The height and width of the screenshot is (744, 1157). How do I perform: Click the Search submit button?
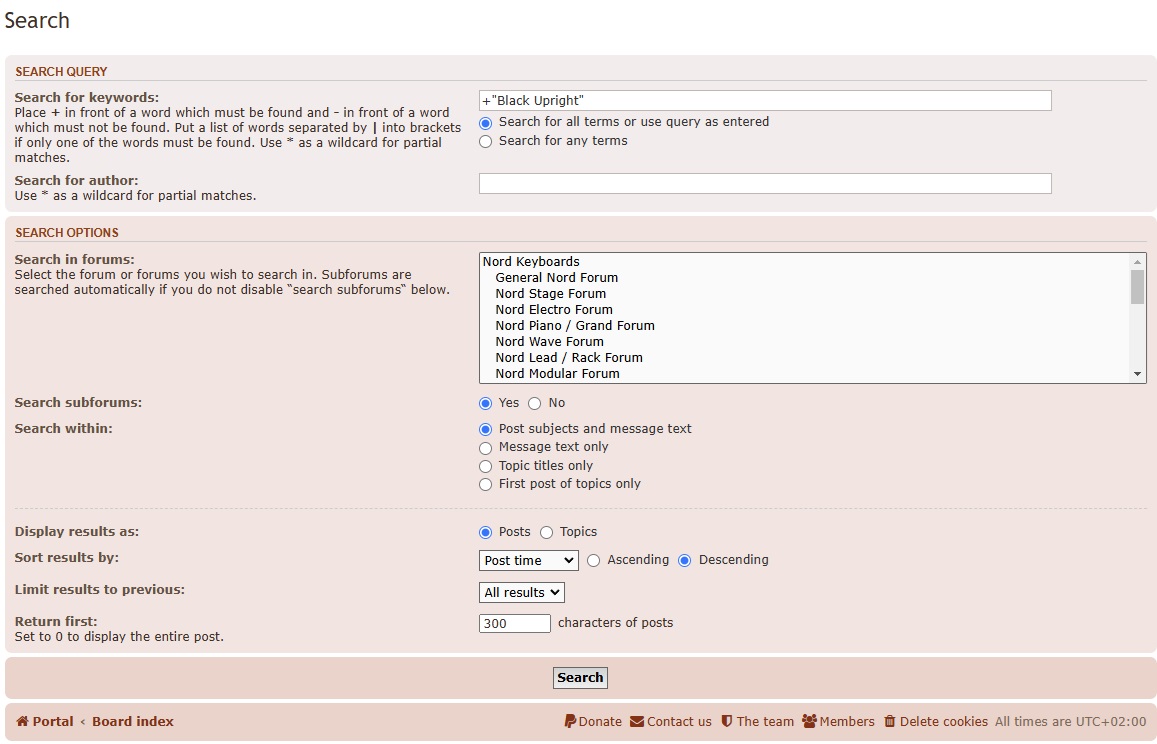click(x=580, y=678)
